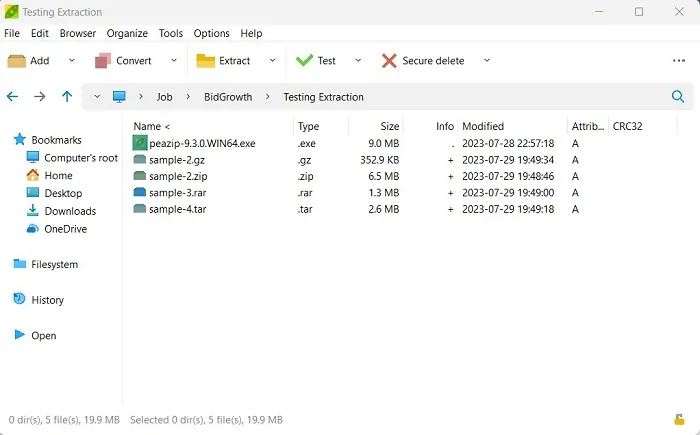Open Downloads in the sidebar
Screen dimensions: 700x435
(x=70, y=211)
